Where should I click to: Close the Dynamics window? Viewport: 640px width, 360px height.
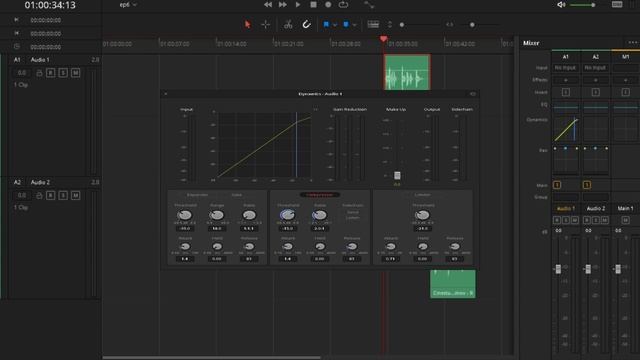(x=166, y=94)
